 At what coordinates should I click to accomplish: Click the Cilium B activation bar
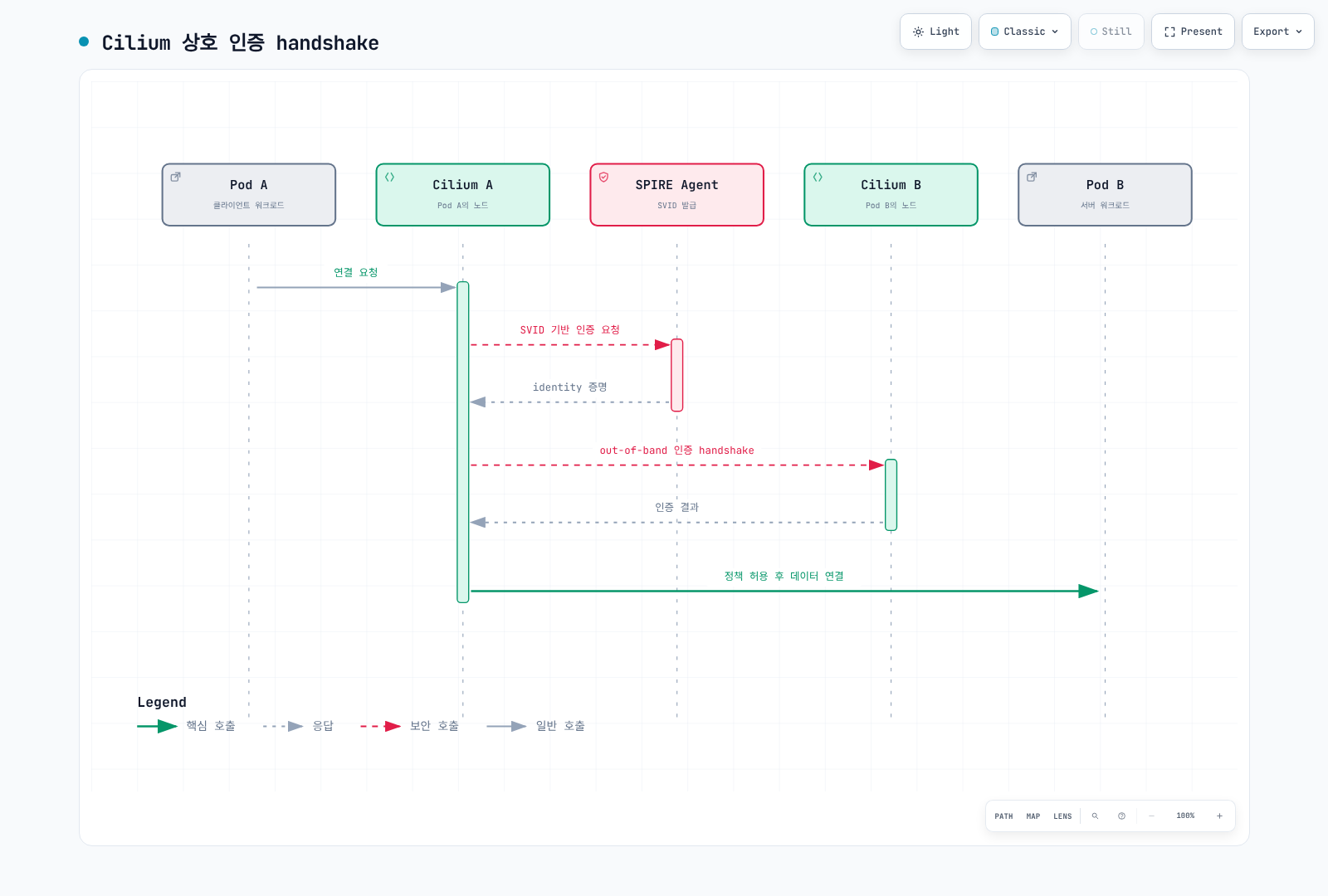891,494
